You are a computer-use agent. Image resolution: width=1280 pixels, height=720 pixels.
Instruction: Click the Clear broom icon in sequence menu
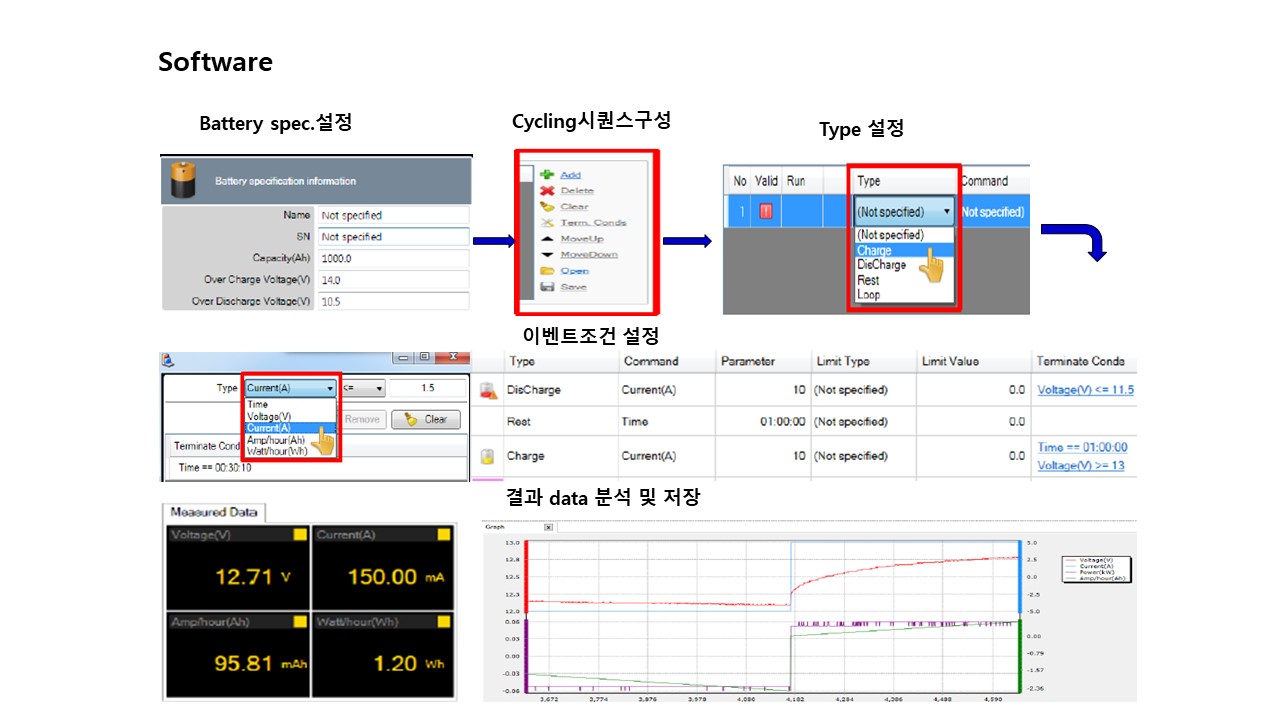click(546, 206)
